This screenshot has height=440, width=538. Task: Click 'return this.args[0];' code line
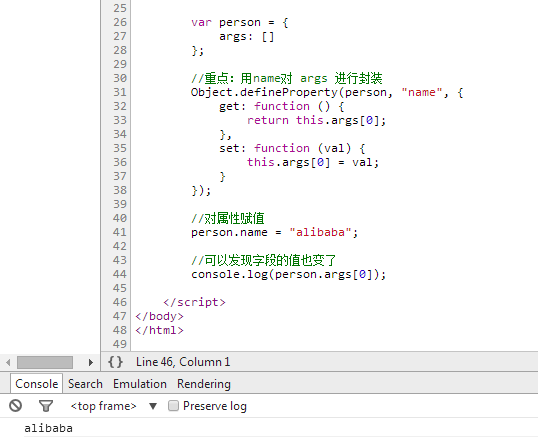(x=316, y=120)
